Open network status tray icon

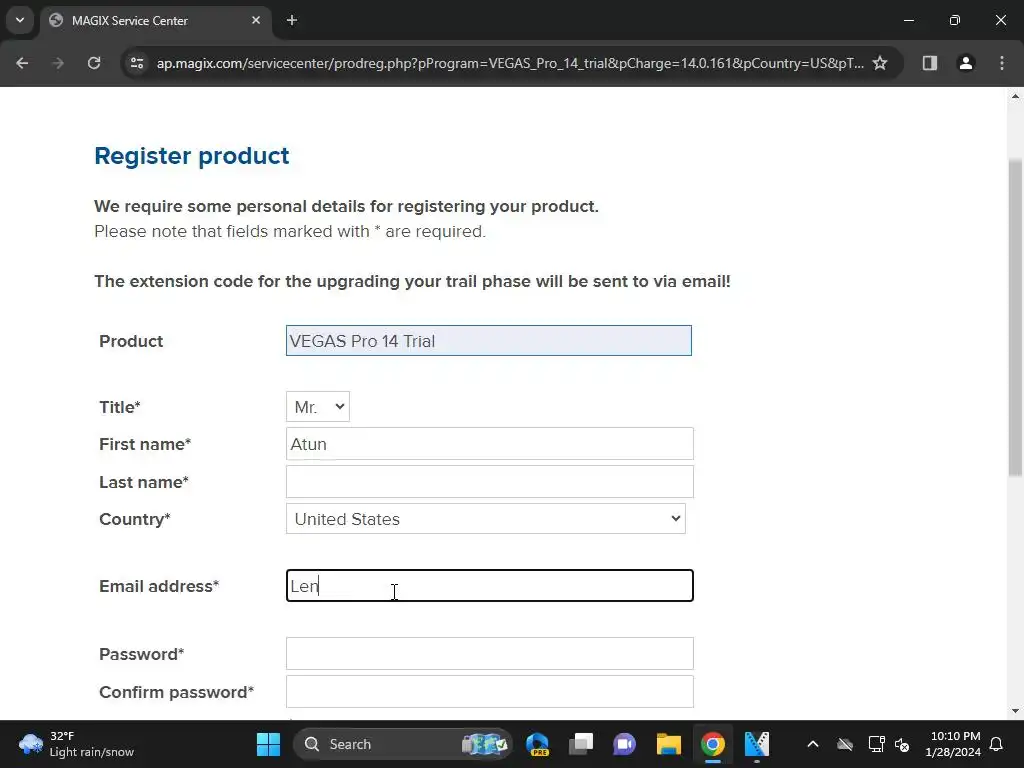[x=876, y=744]
